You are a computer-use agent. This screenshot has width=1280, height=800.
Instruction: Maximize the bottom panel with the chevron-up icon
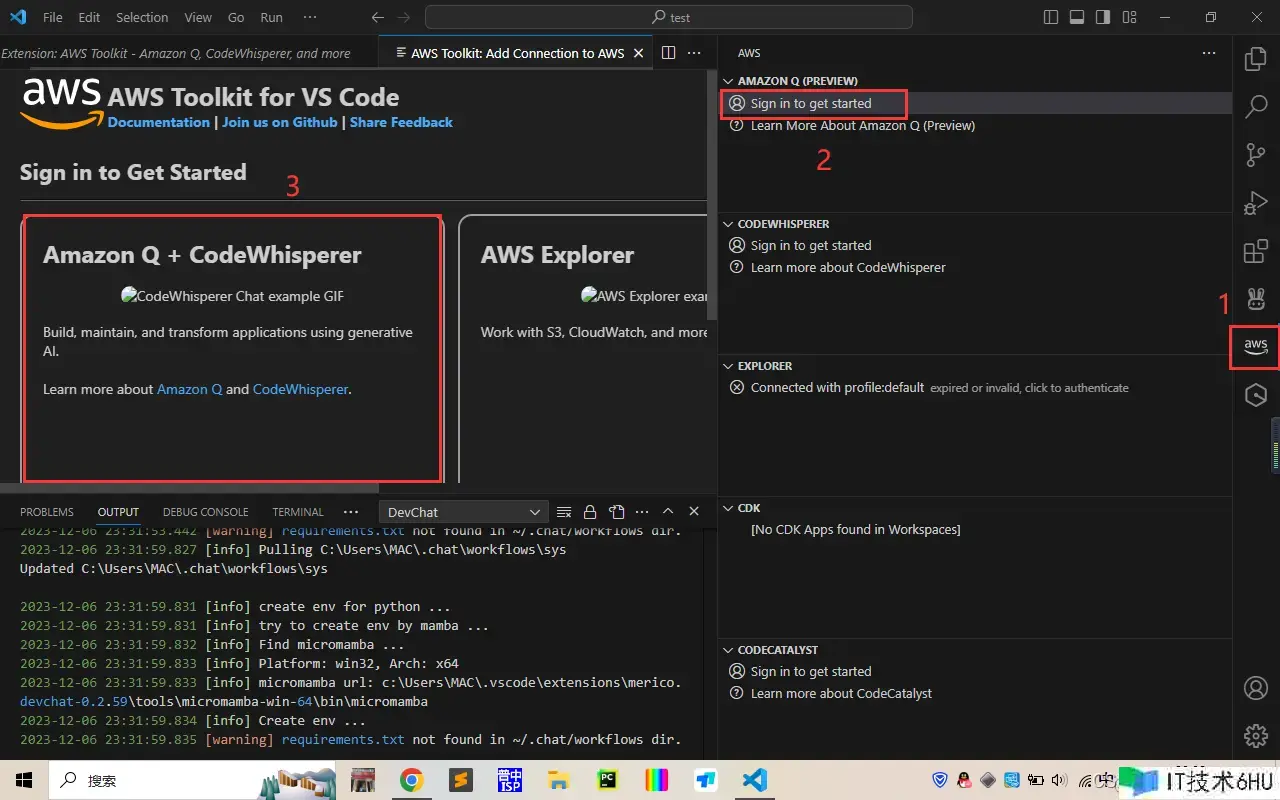click(x=668, y=512)
